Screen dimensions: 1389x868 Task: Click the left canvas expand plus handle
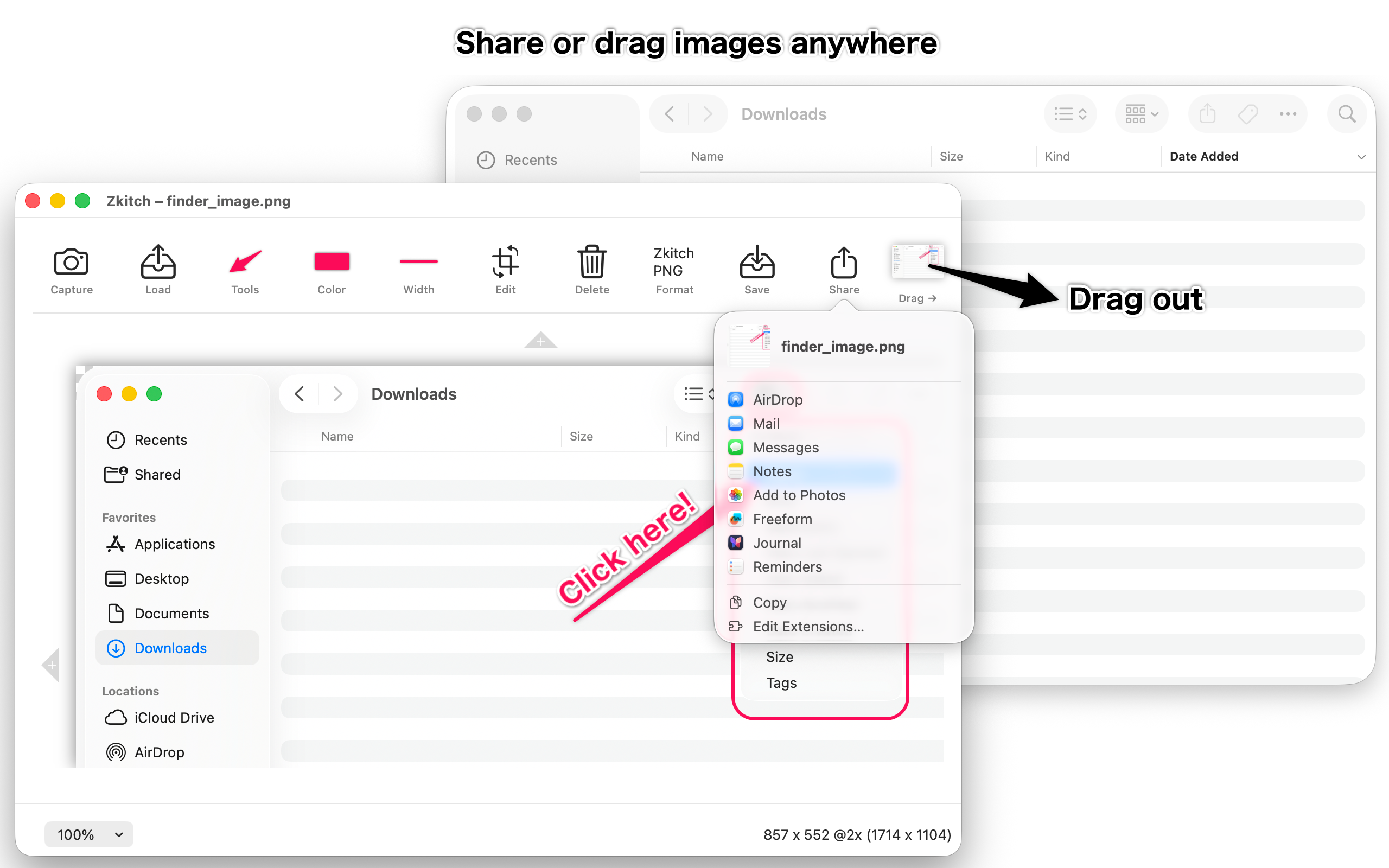(51, 665)
